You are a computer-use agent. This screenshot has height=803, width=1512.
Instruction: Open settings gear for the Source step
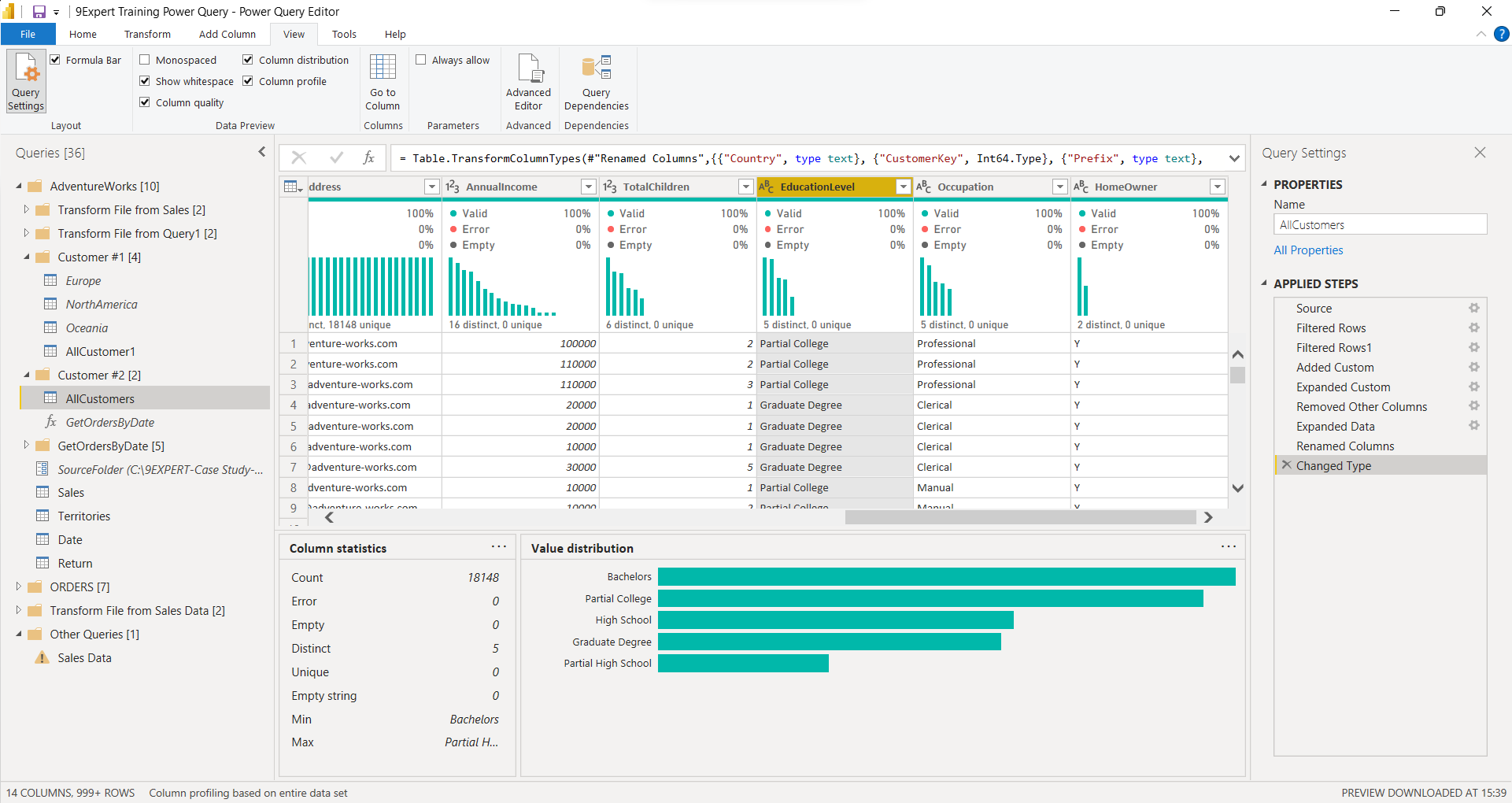[1475, 308]
